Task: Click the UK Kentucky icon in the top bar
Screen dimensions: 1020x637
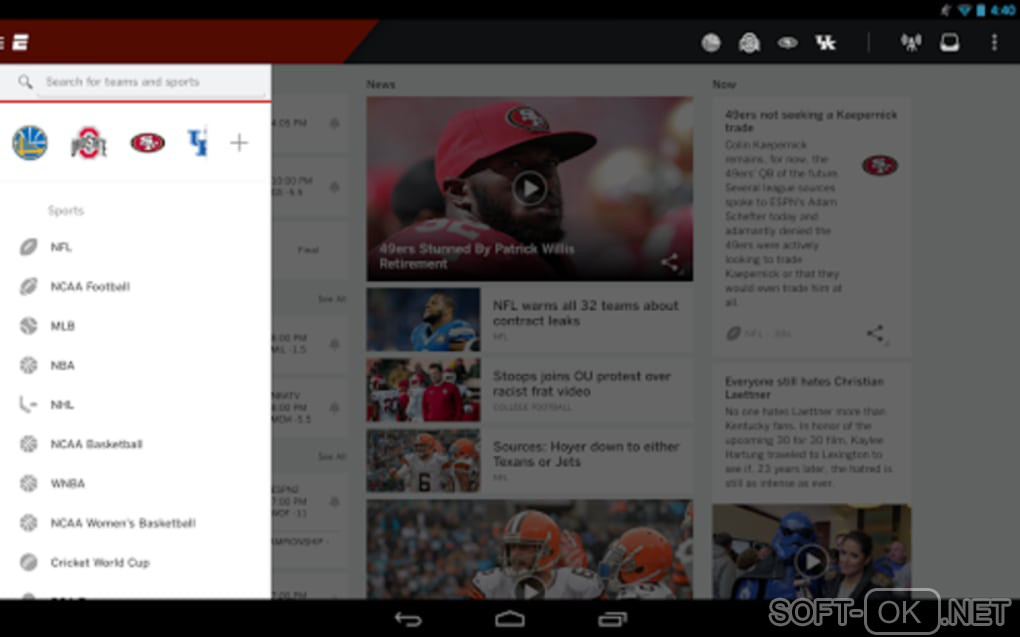Action: [825, 43]
